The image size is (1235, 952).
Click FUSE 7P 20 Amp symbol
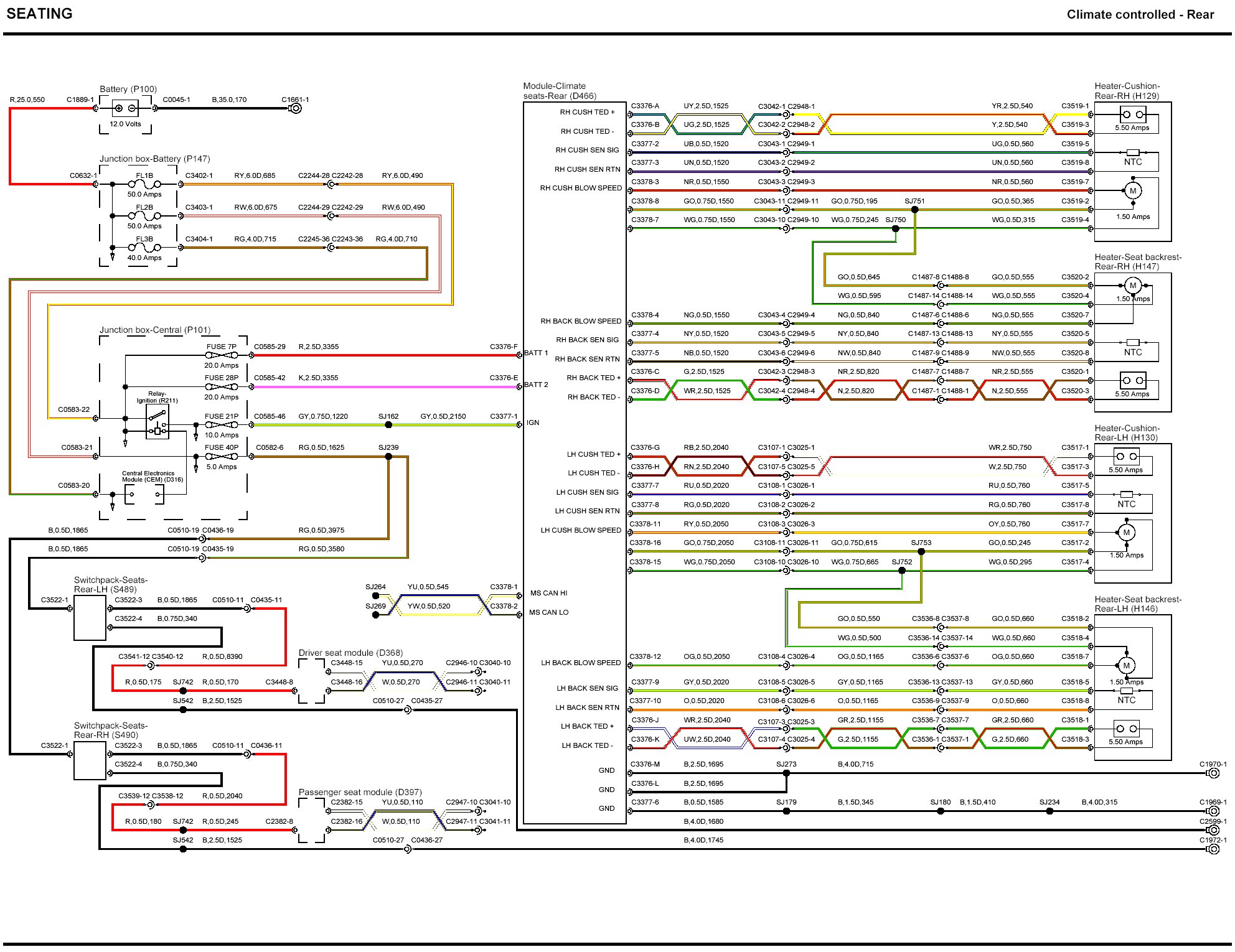[222, 355]
